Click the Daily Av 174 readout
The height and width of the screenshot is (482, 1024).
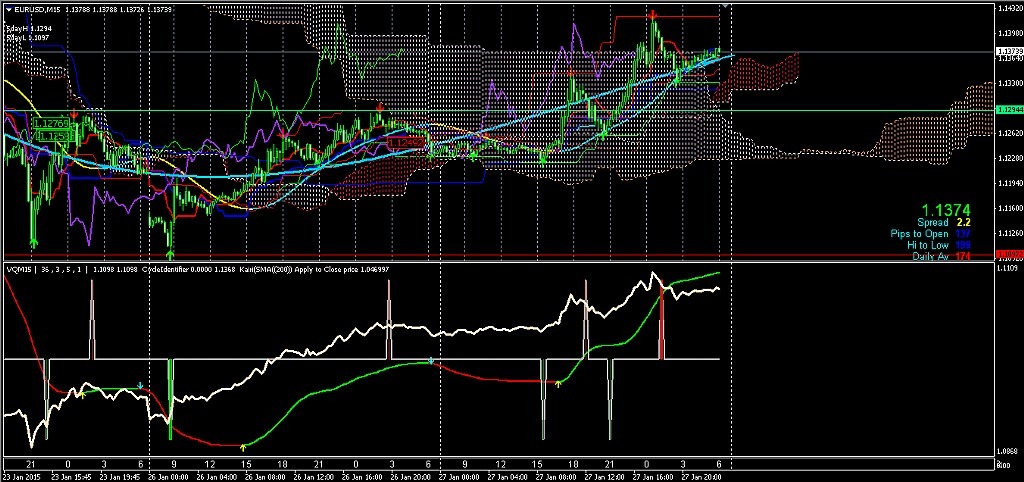pos(942,256)
